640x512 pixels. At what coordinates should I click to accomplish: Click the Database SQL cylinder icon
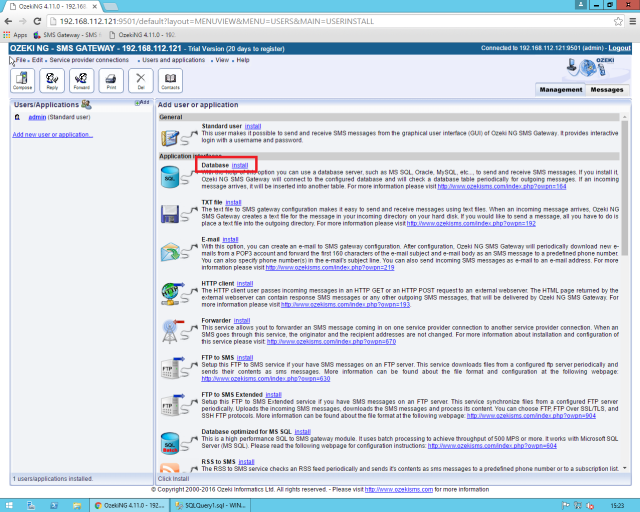170,177
